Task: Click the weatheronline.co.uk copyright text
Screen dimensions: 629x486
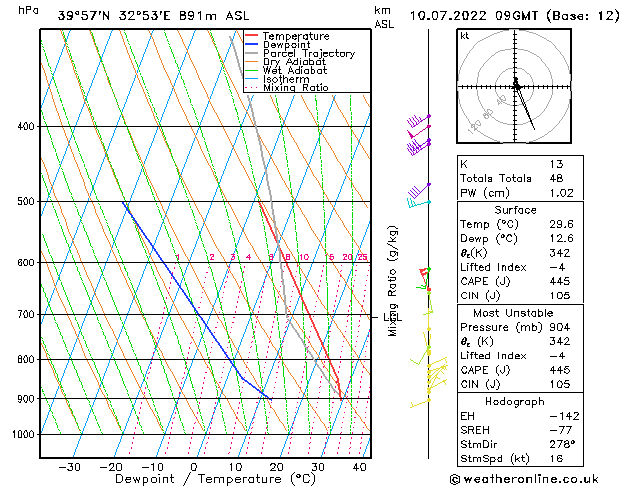Action: (x=524, y=479)
